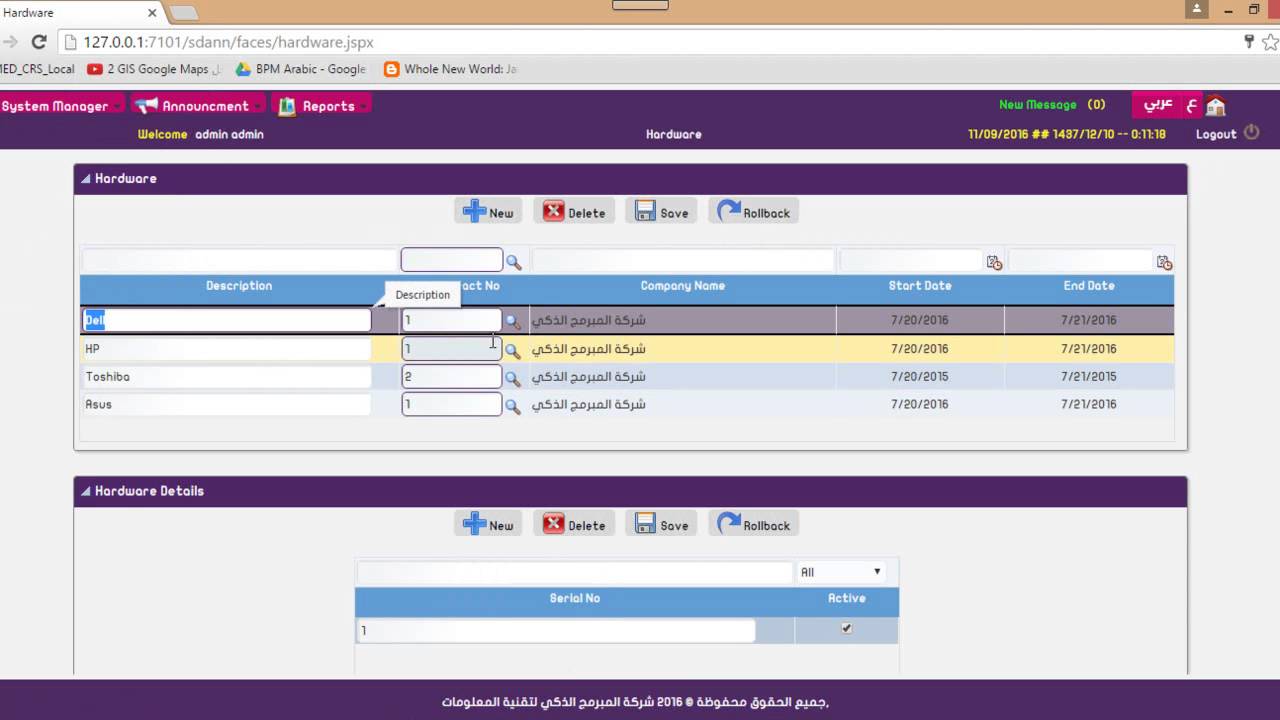The width and height of the screenshot is (1280, 720).
Task: Sort by the Start Date column header
Action: click(920, 286)
